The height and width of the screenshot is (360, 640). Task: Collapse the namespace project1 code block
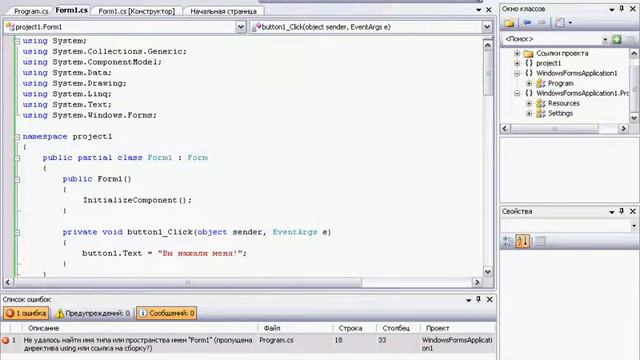[17, 137]
